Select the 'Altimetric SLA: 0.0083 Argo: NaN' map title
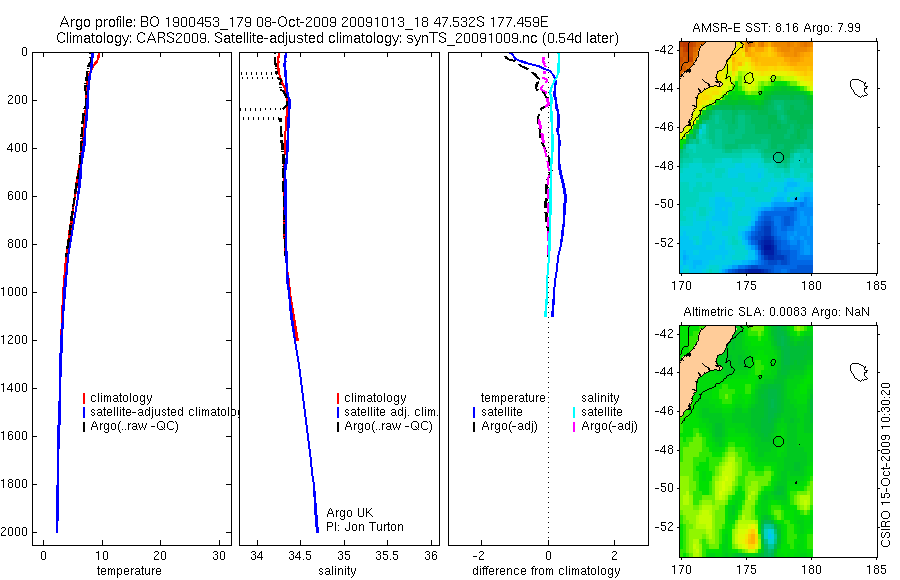This screenshot has width=900, height=580. click(776, 312)
